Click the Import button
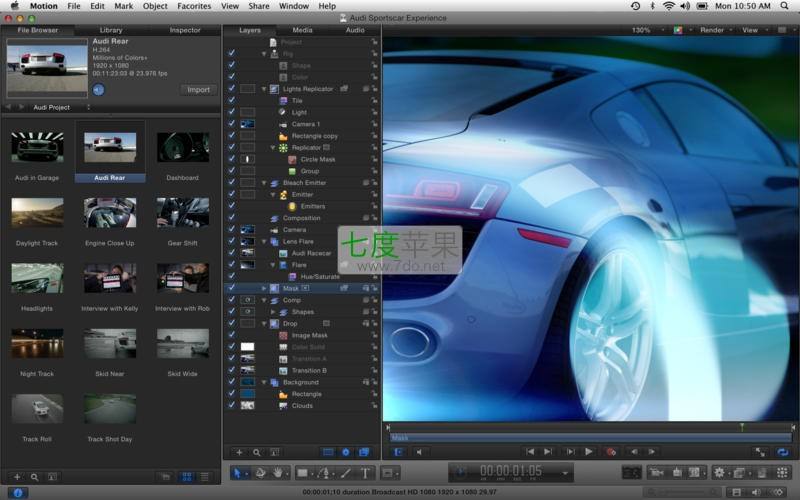800x500 pixels. 198,90
